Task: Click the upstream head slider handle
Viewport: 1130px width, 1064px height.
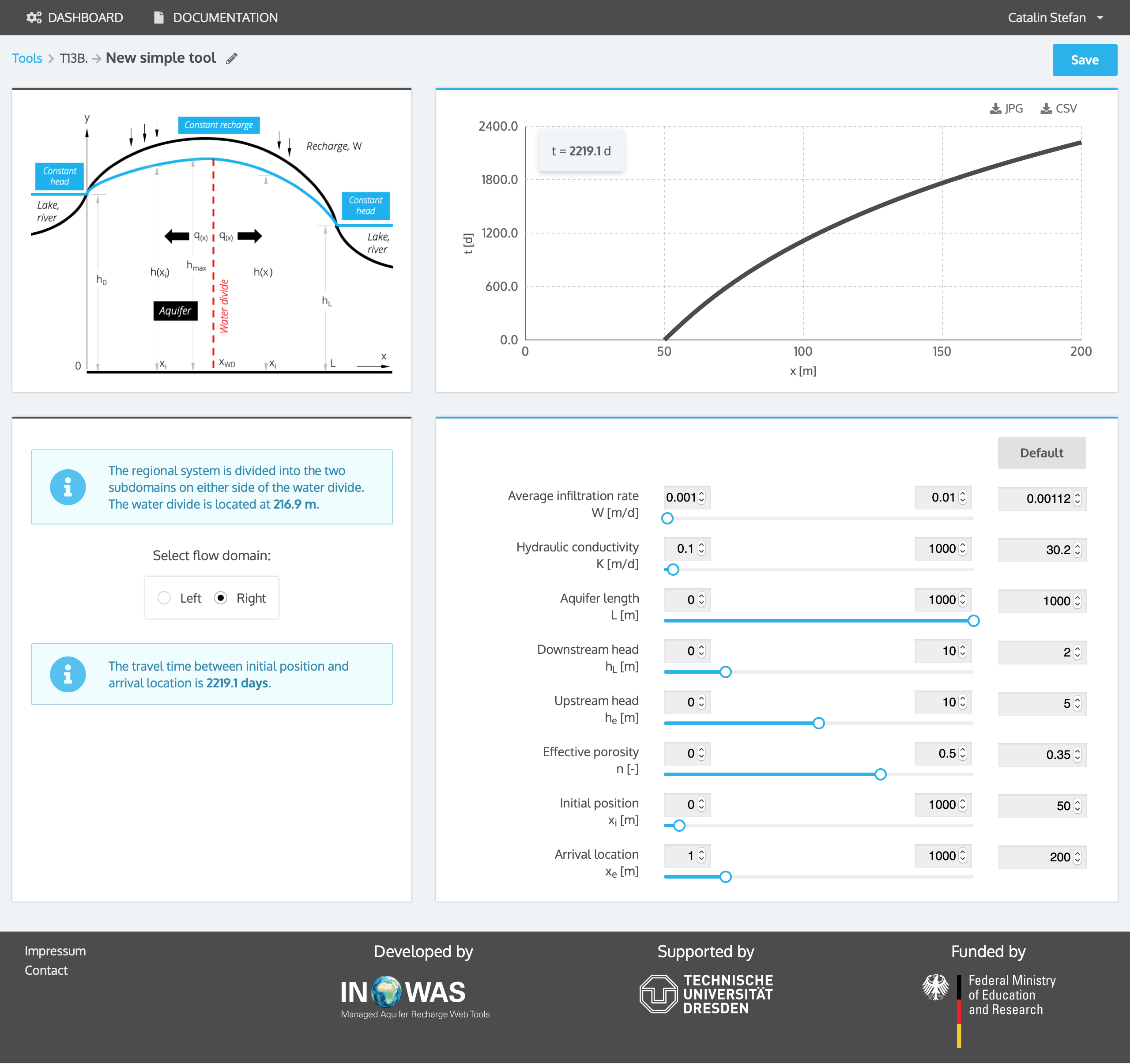Action: pyautogui.click(x=818, y=723)
